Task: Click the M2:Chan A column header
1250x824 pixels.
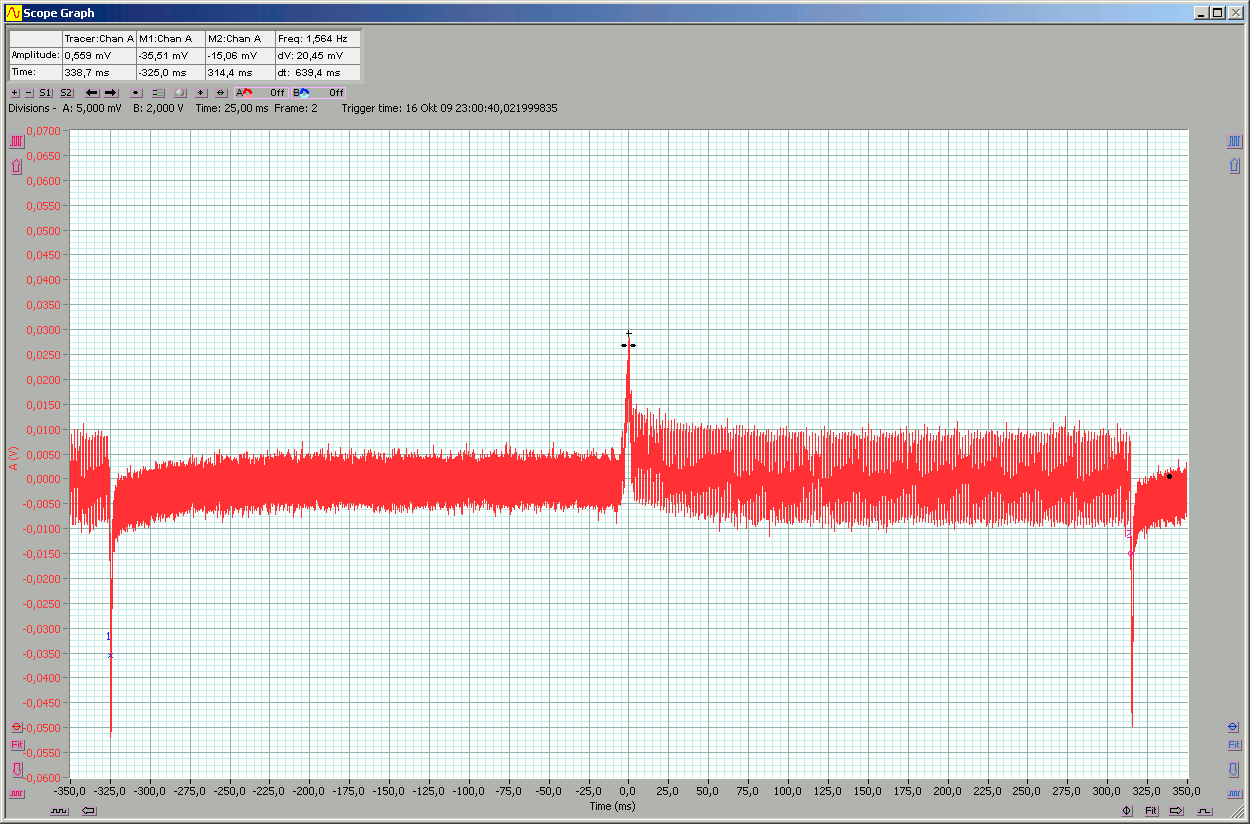Action: (240, 38)
